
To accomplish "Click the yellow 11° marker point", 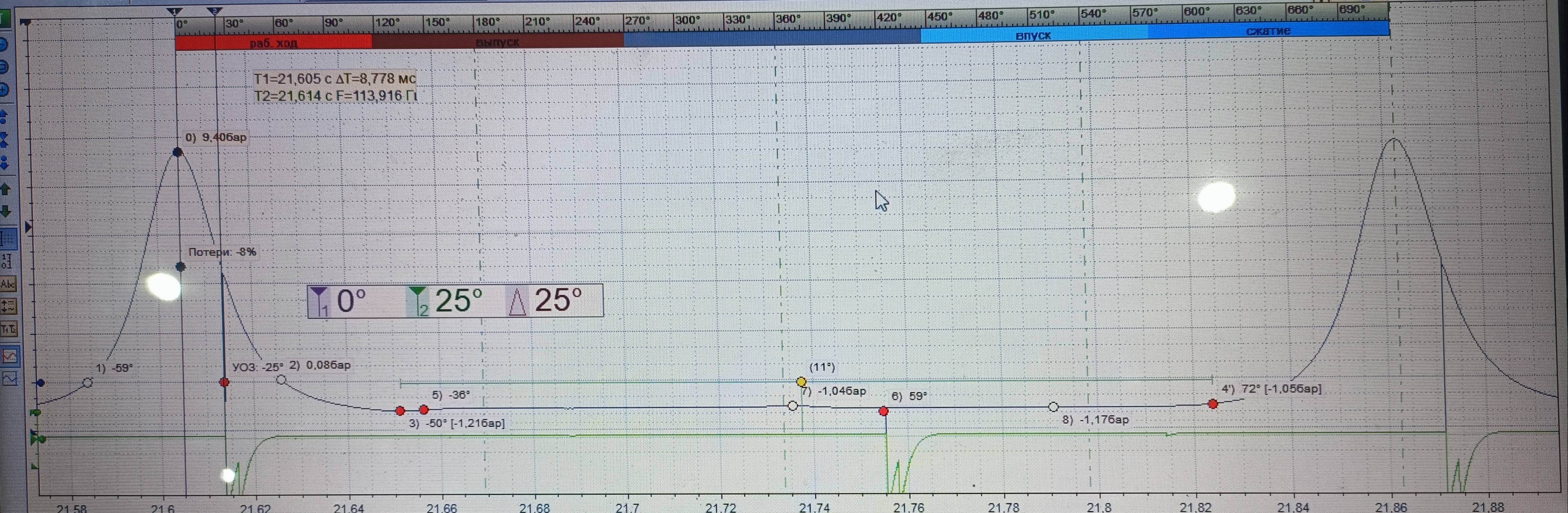I will 801,381.
